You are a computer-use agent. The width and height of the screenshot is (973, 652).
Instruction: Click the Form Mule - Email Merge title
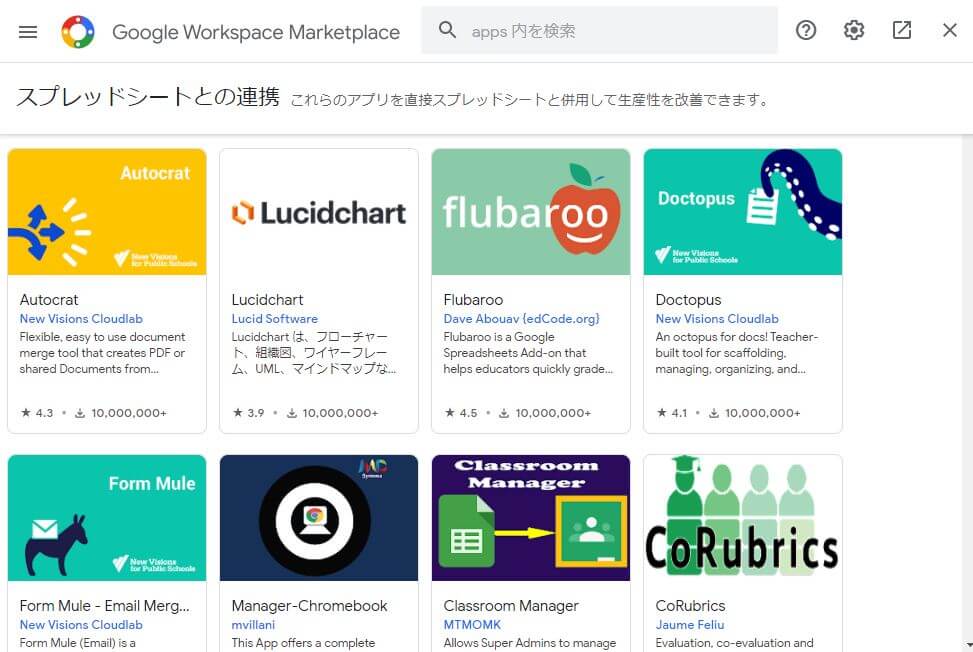coord(104,606)
